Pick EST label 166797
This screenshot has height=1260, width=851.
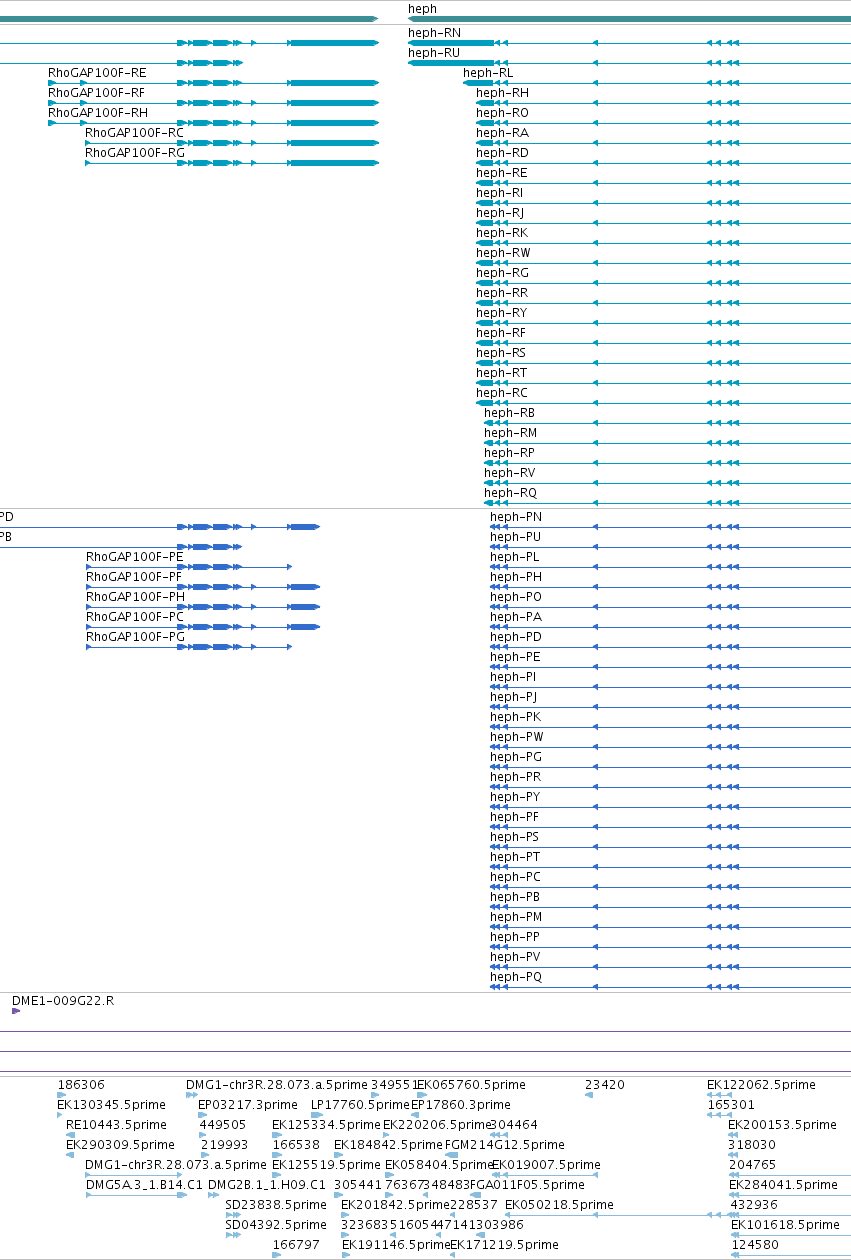(296, 1245)
